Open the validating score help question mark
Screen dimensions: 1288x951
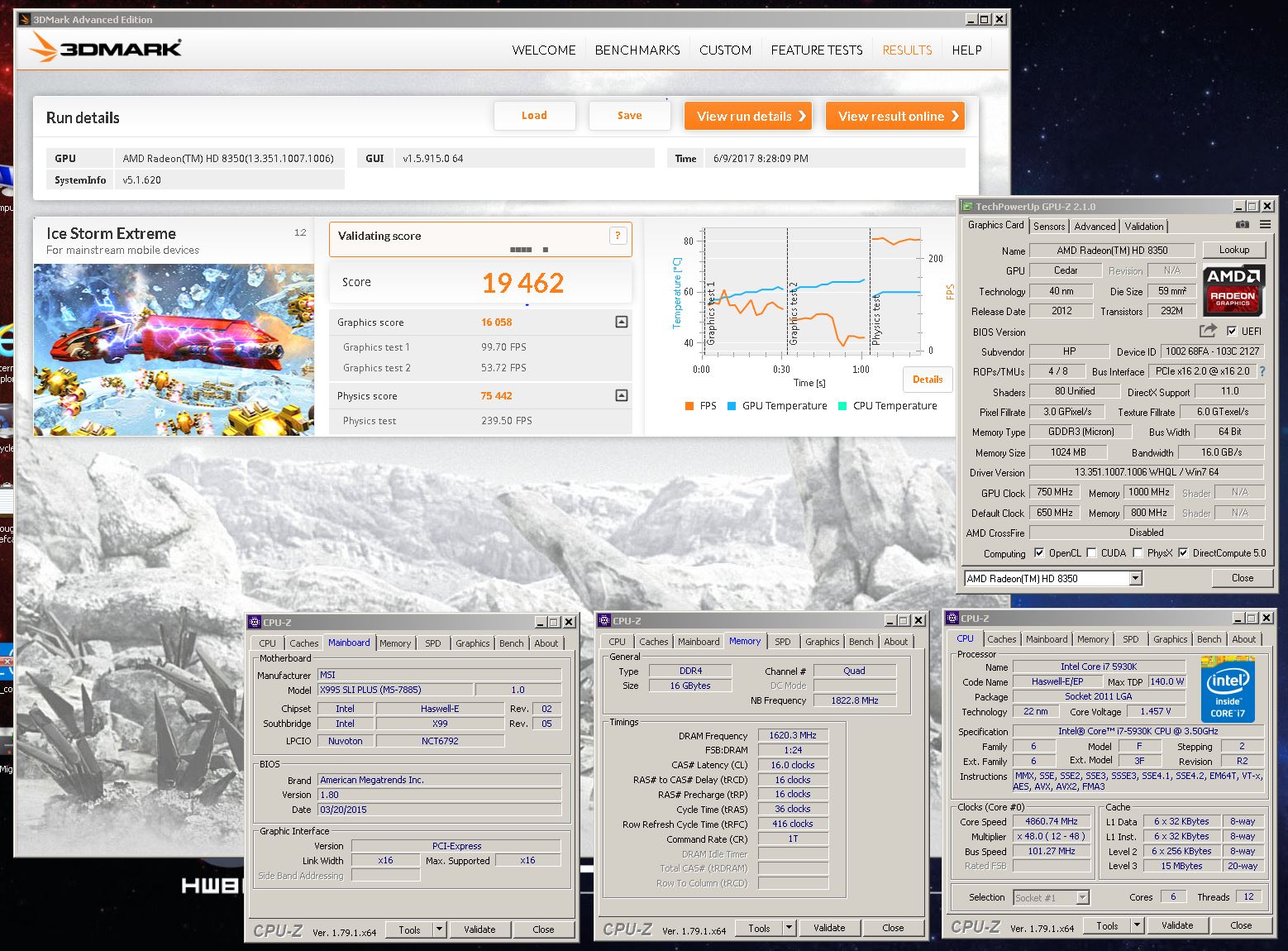coord(618,236)
